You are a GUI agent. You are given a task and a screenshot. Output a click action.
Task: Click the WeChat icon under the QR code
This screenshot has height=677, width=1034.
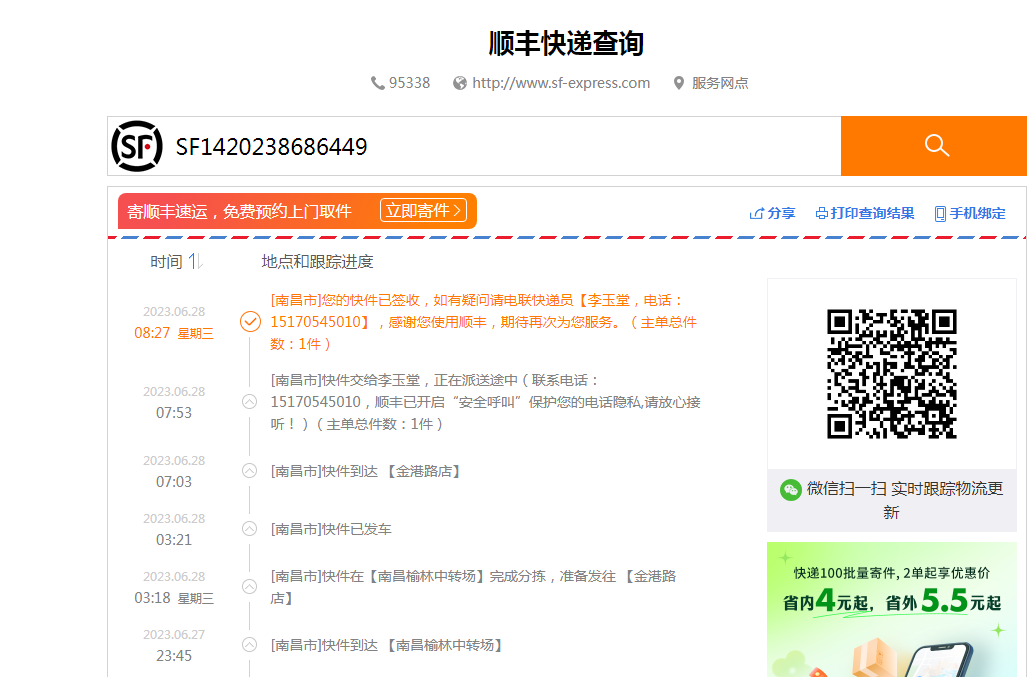(x=791, y=490)
